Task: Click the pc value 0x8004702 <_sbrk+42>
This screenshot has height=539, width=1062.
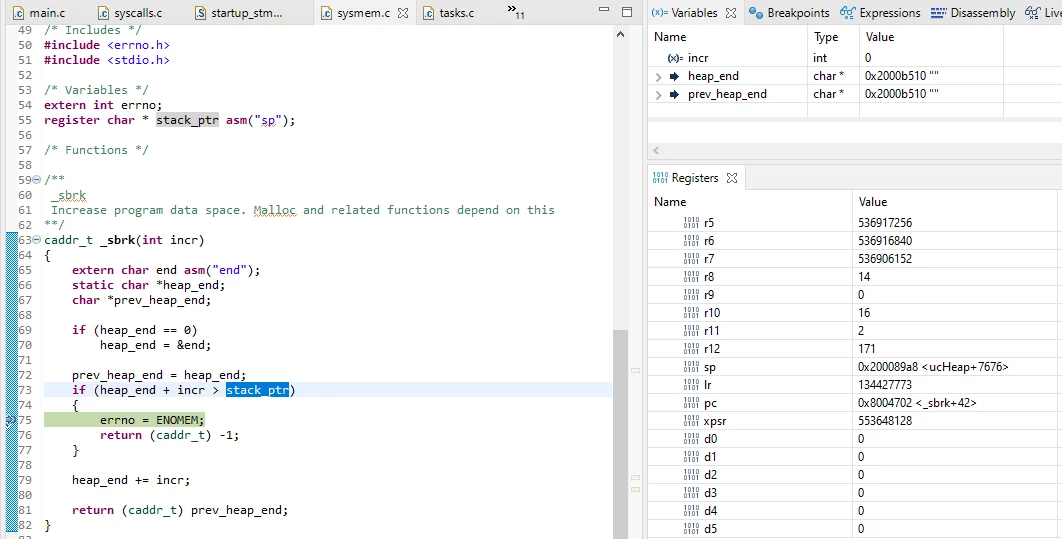Action: pyautogui.click(x=917, y=403)
